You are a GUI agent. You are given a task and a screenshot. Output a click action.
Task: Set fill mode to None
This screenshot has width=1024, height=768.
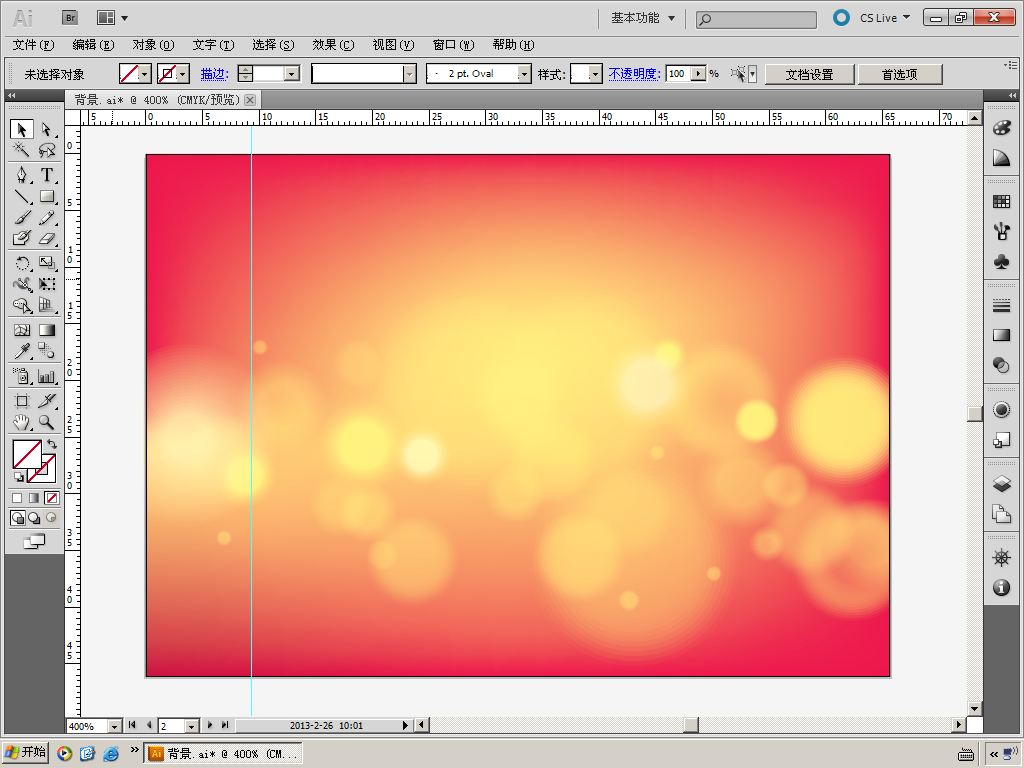[52, 498]
